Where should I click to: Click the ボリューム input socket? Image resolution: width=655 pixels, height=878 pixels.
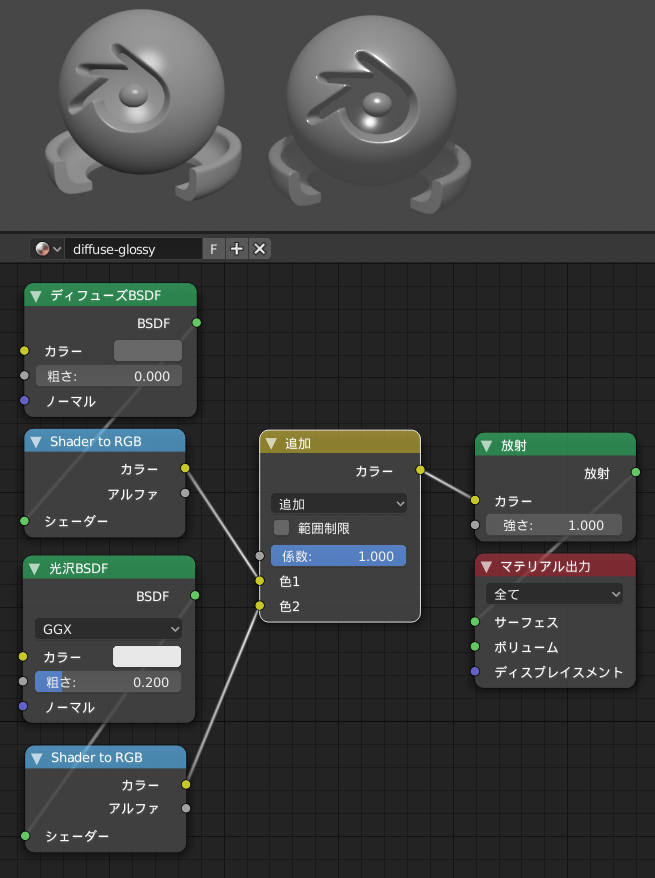(x=475, y=646)
